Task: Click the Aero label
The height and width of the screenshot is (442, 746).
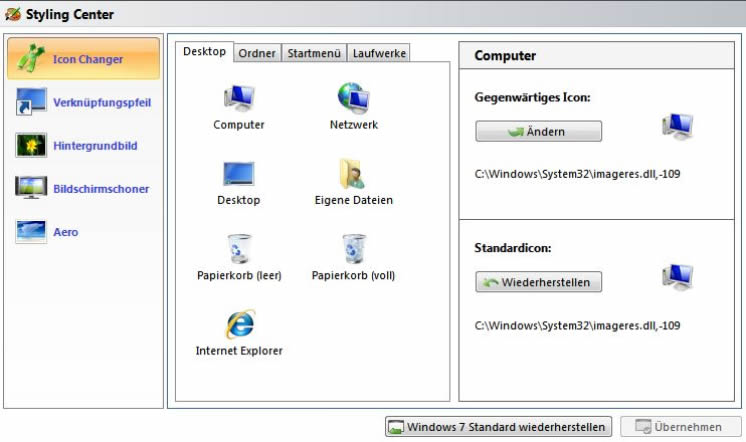Action: (66, 232)
